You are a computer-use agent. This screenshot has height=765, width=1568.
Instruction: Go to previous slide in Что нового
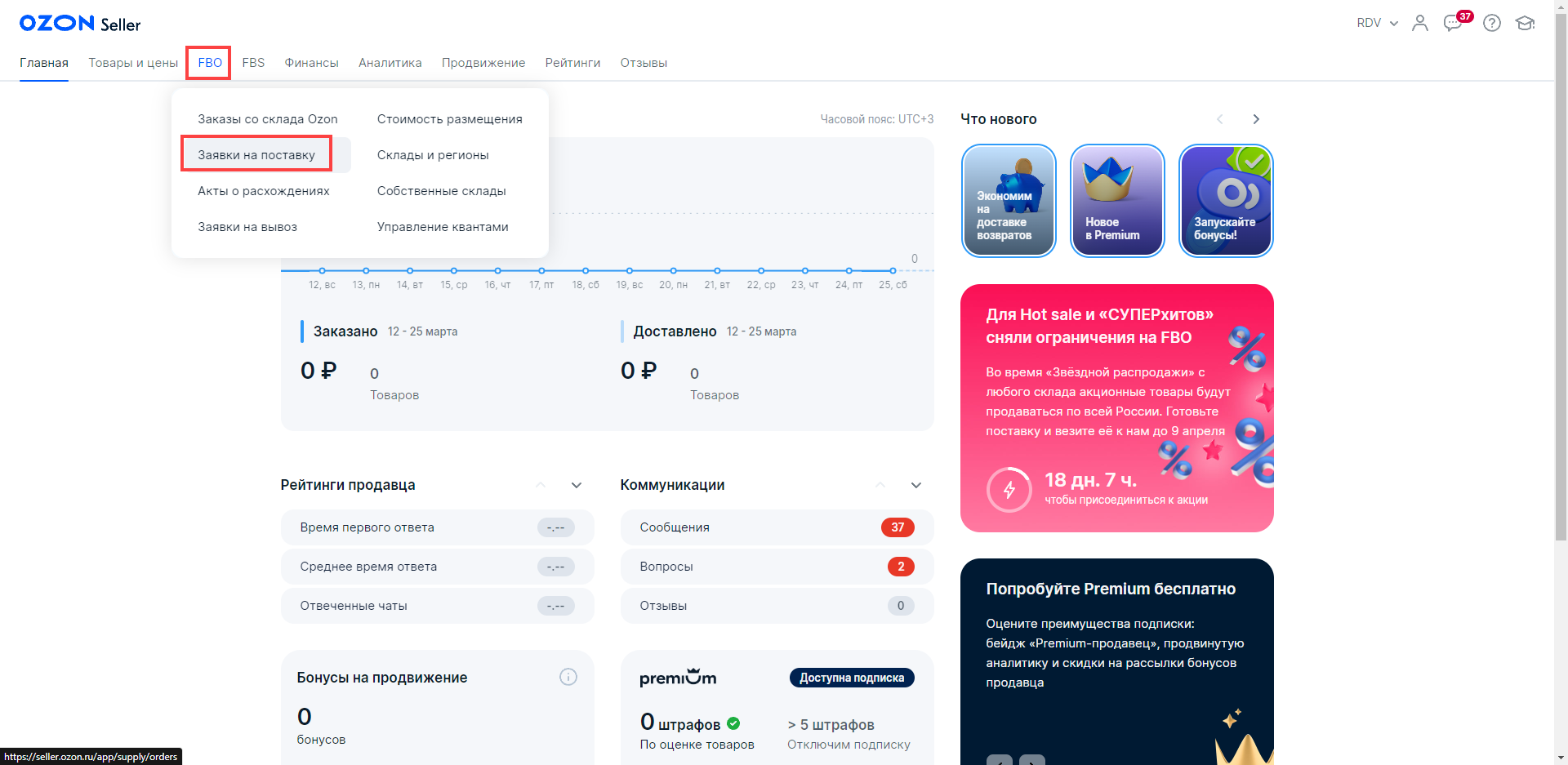(1220, 119)
